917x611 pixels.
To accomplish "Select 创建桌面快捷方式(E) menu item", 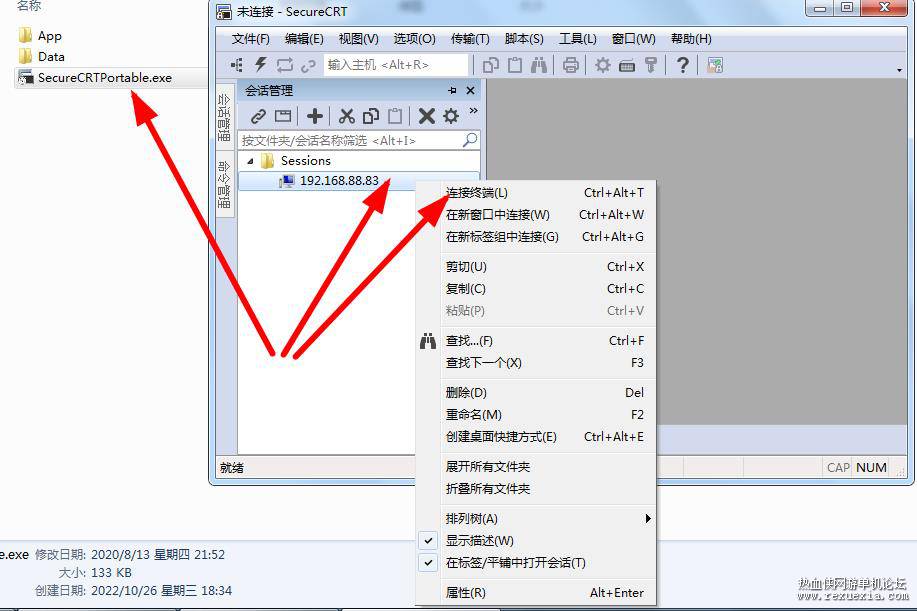I will point(536,437).
